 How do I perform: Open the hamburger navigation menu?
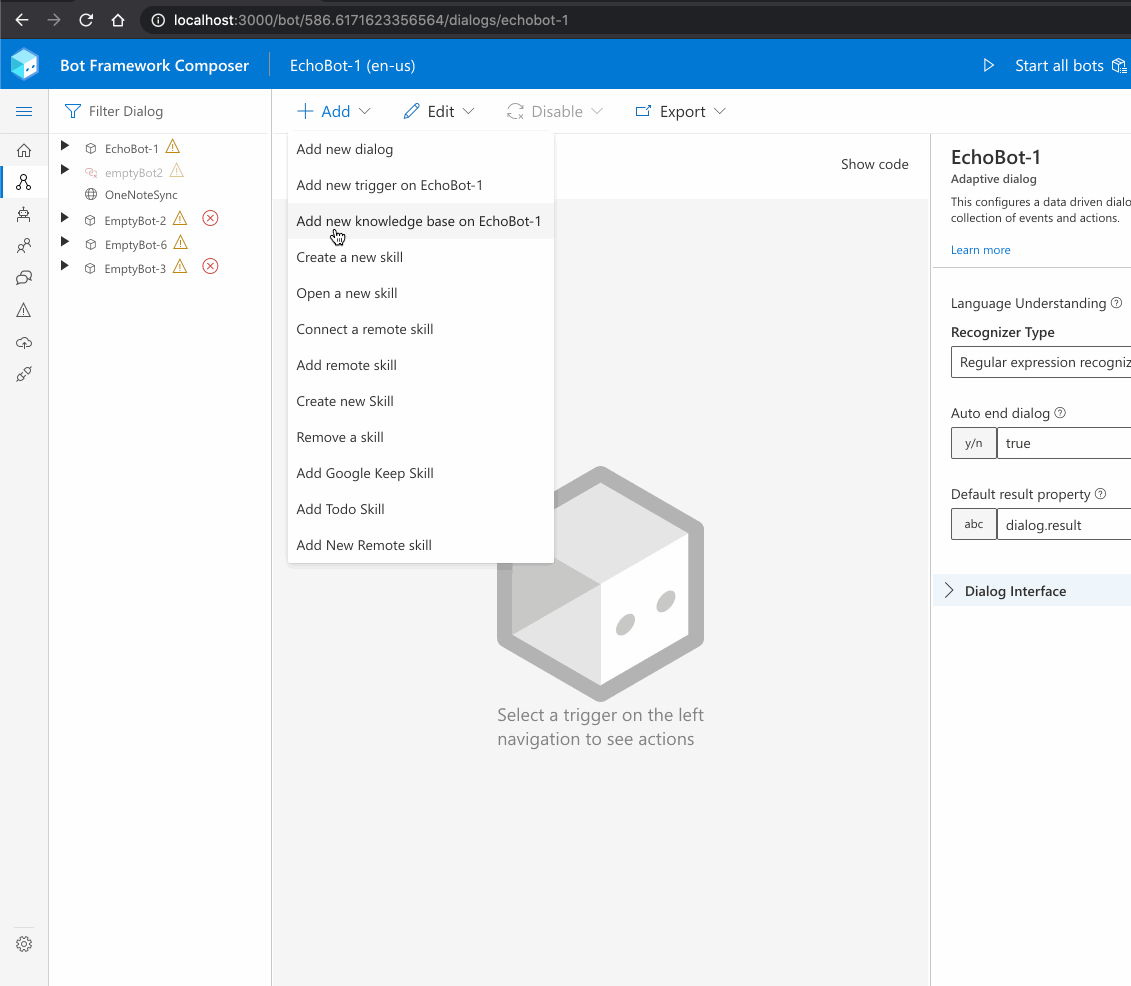24,111
